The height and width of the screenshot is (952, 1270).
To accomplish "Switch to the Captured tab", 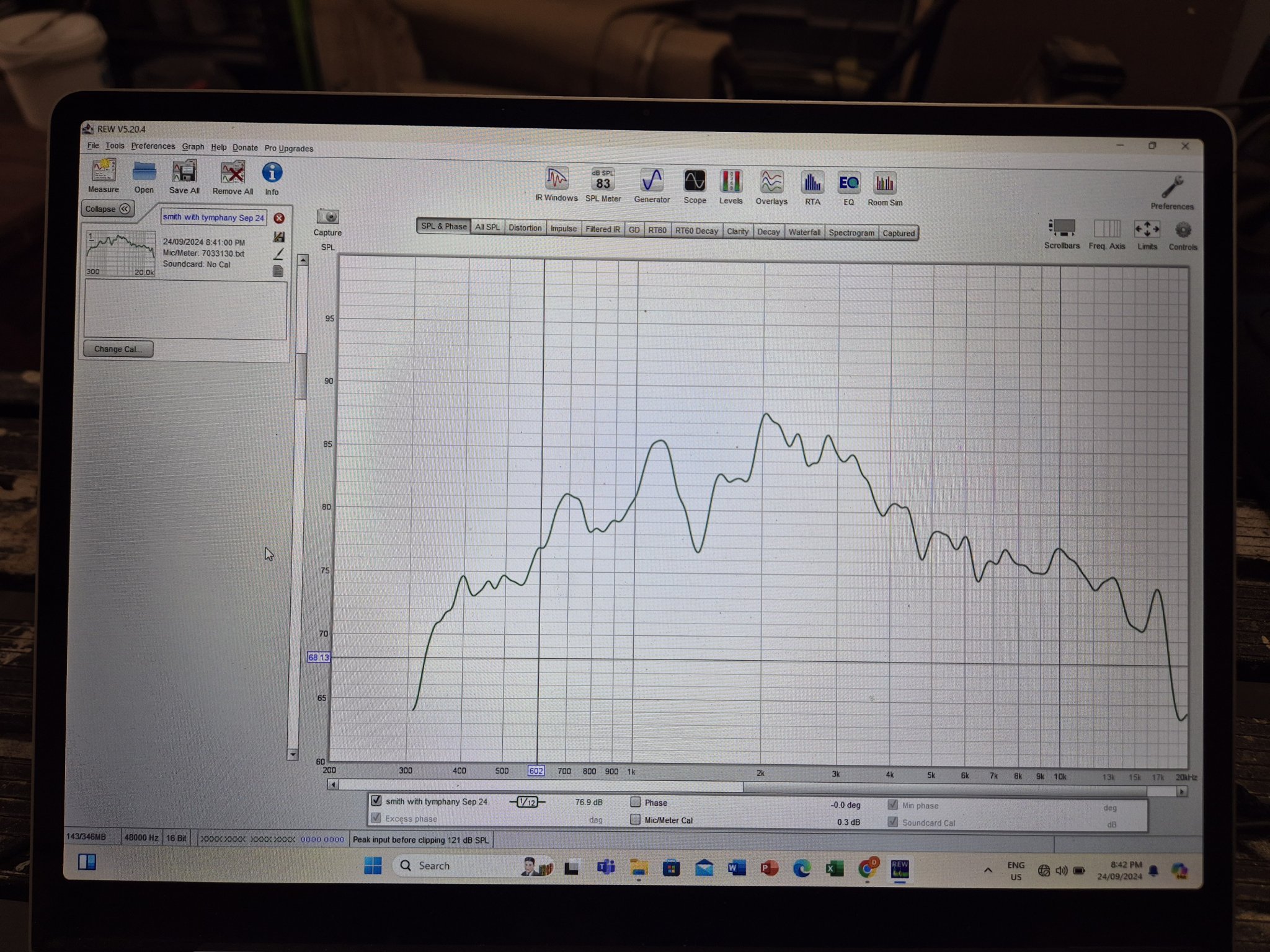I will point(899,234).
